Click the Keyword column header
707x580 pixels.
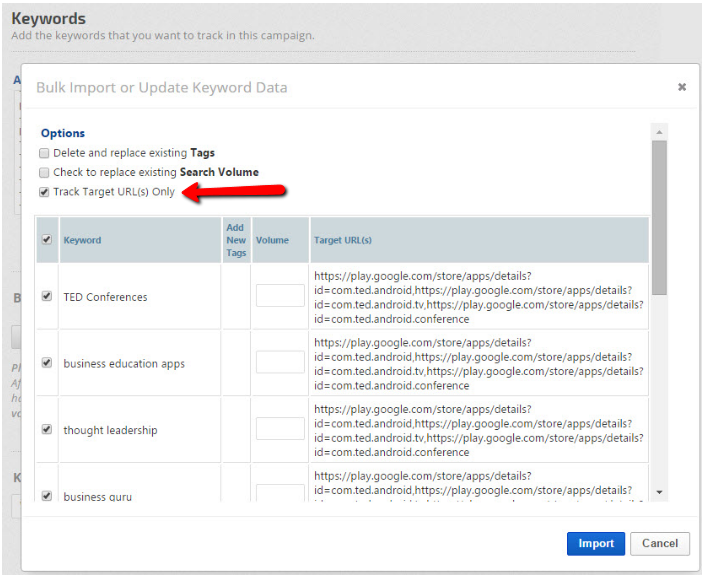pos(82,240)
